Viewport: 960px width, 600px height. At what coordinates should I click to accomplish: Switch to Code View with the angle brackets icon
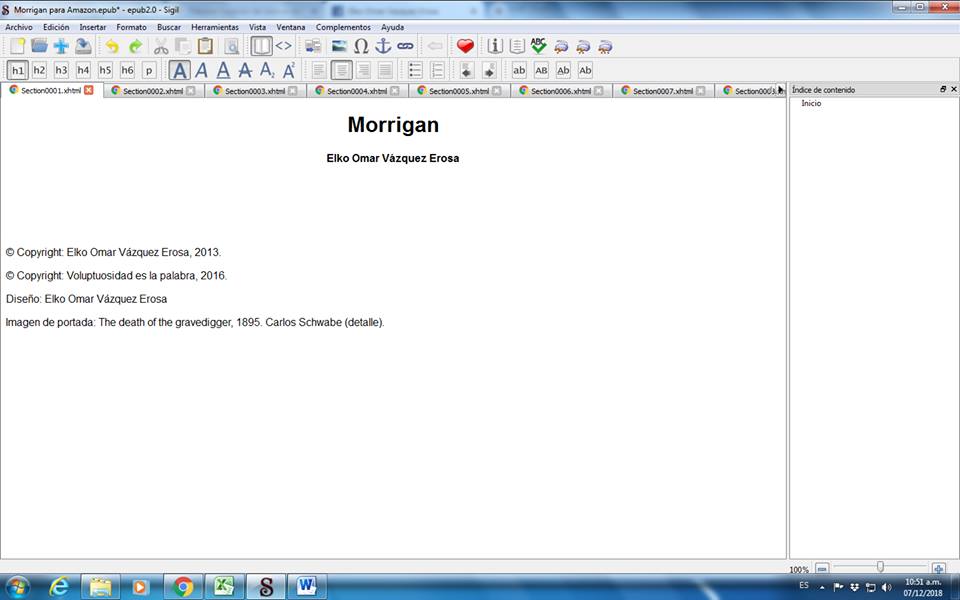284,46
